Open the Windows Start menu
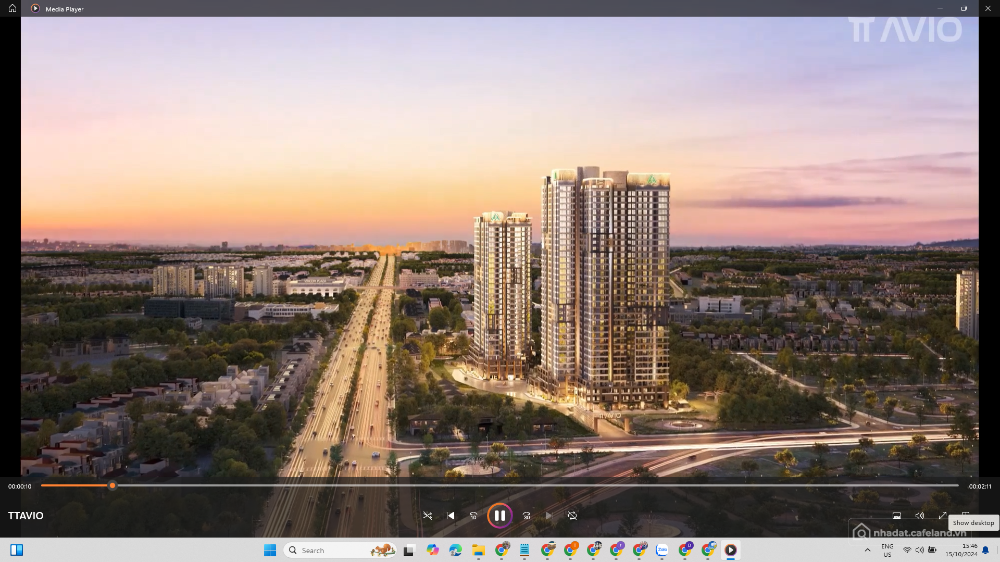Screen dimensions: 1000x562 (270, 550)
